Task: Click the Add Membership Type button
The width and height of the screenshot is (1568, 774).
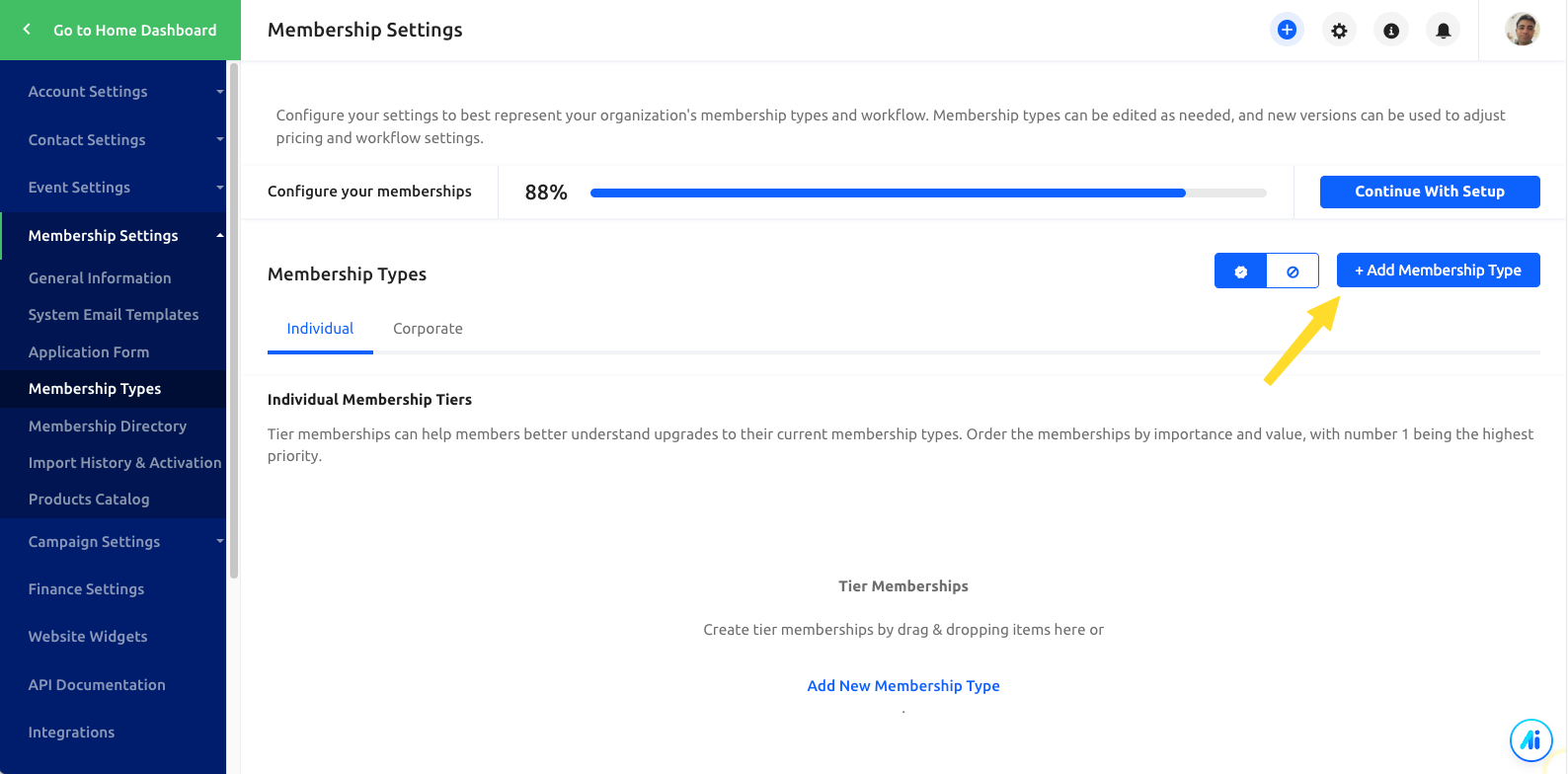Action: tap(1439, 271)
